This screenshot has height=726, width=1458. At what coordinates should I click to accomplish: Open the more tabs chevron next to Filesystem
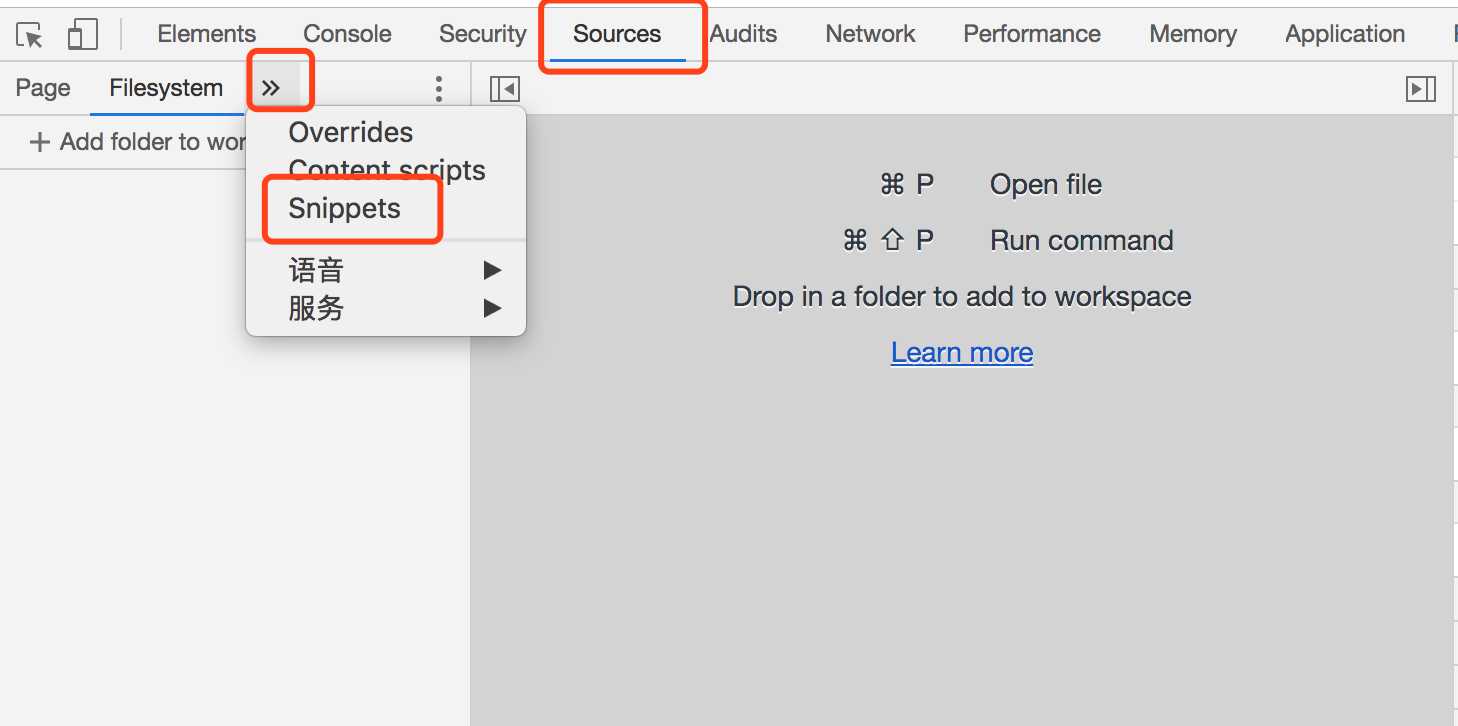(271, 88)
